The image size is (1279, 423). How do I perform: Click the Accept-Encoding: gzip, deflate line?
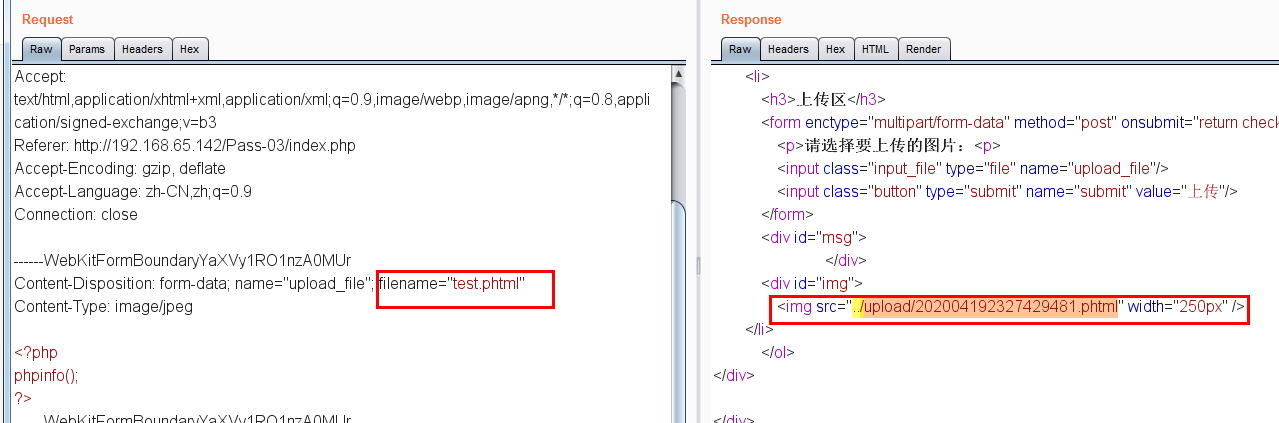point(120,169)
